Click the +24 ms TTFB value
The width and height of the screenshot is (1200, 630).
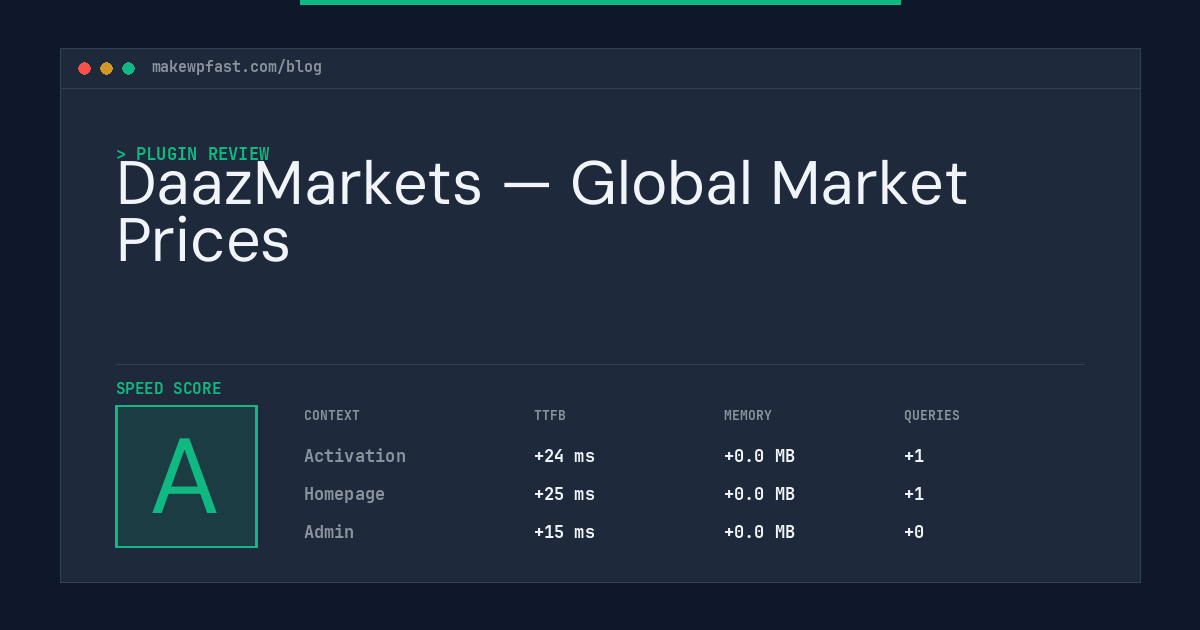click(x=564, y=456)
